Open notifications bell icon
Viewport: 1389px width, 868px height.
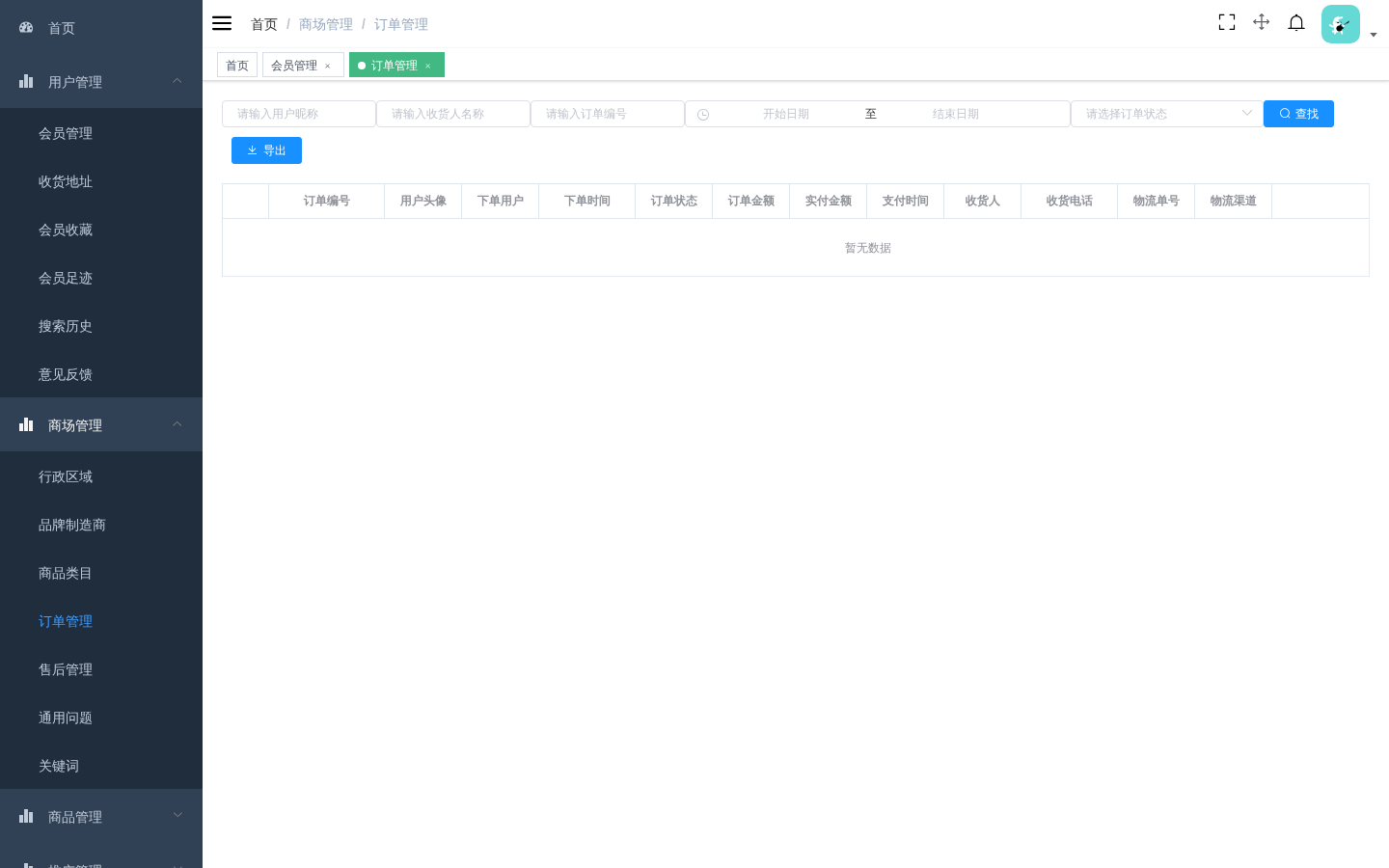(1296, 22)
